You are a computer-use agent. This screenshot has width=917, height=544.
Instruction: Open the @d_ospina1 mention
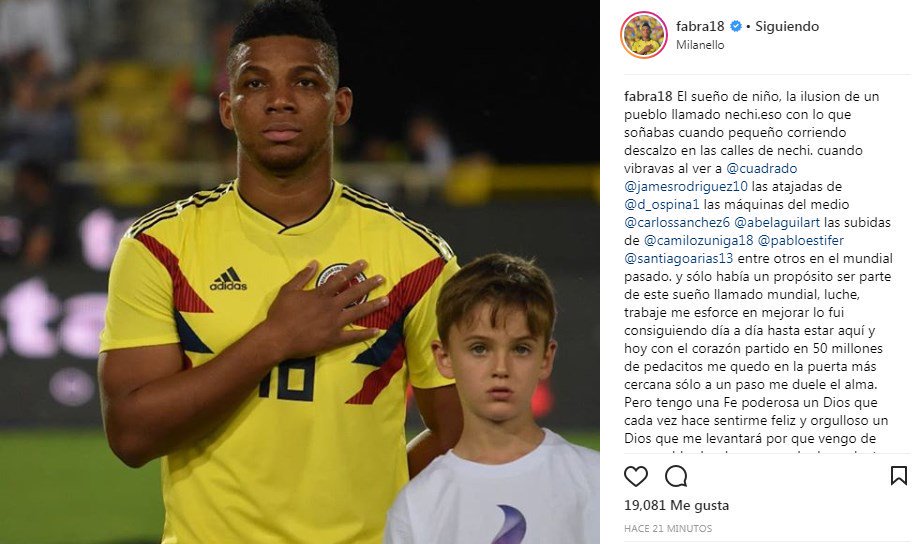661,205
